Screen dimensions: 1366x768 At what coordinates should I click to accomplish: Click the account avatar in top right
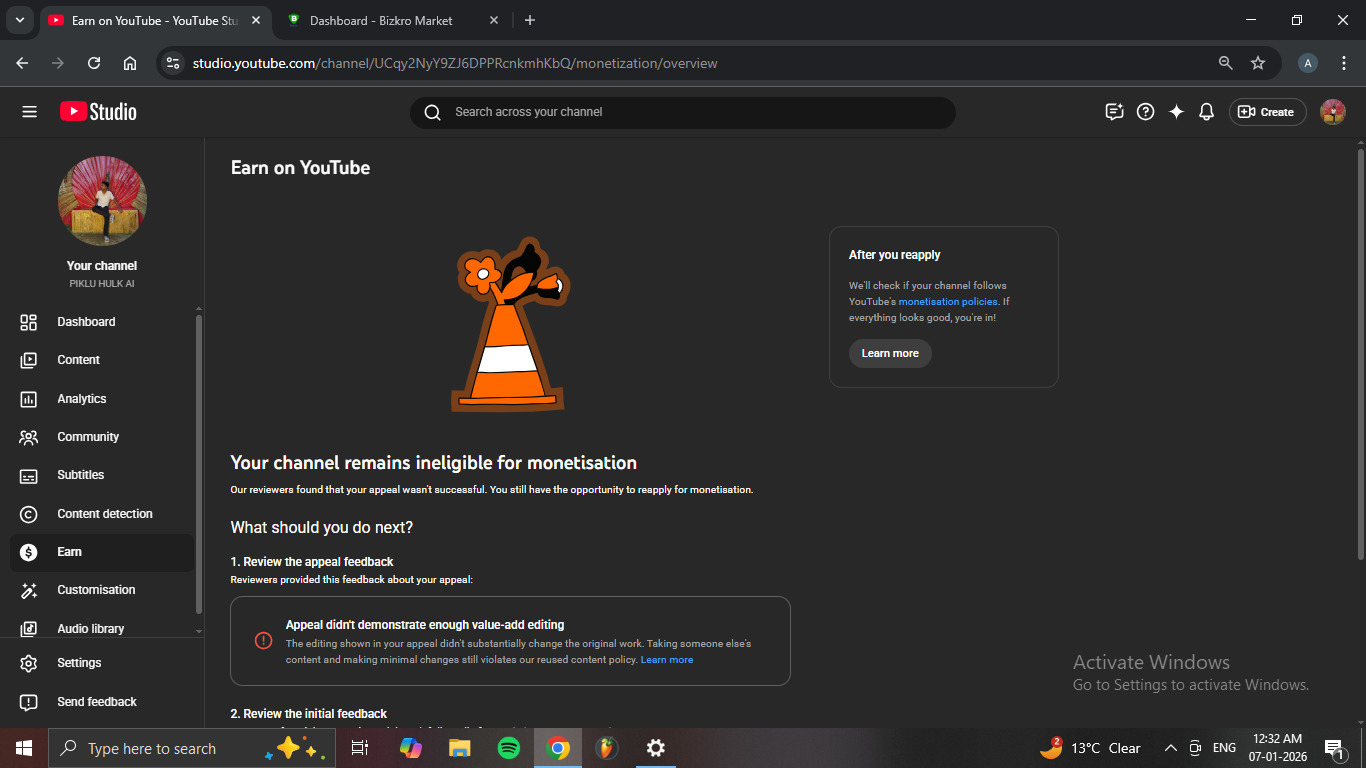click(1332, 112)
